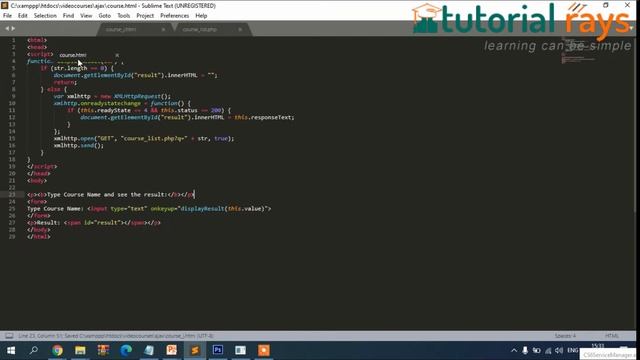The height and width of the screenshot is (360, 640).
Task: Open Microsoft Edge from taskbar
Action: 126,350
